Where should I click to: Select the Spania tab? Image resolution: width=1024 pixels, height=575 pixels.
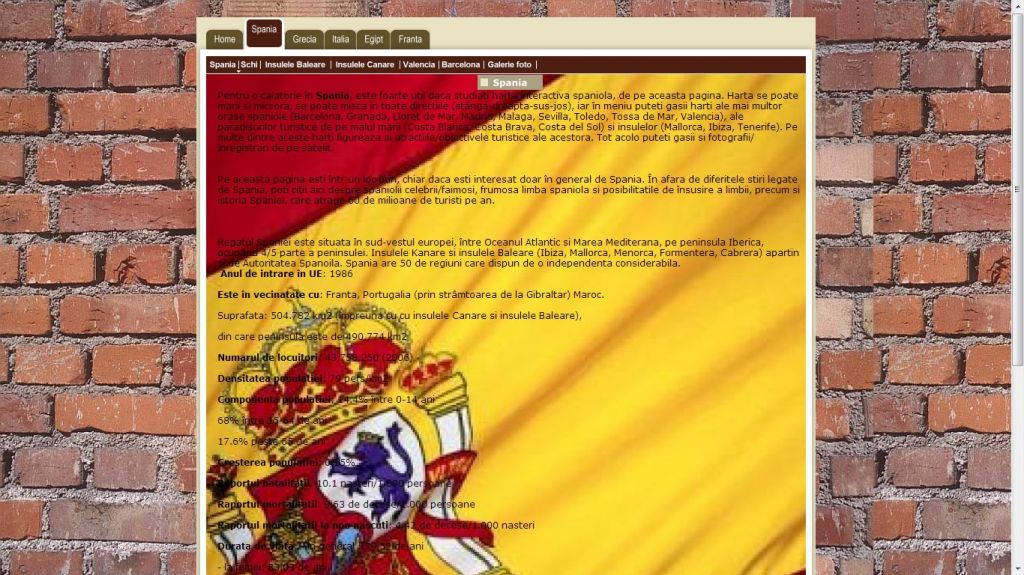pos(264,31)
